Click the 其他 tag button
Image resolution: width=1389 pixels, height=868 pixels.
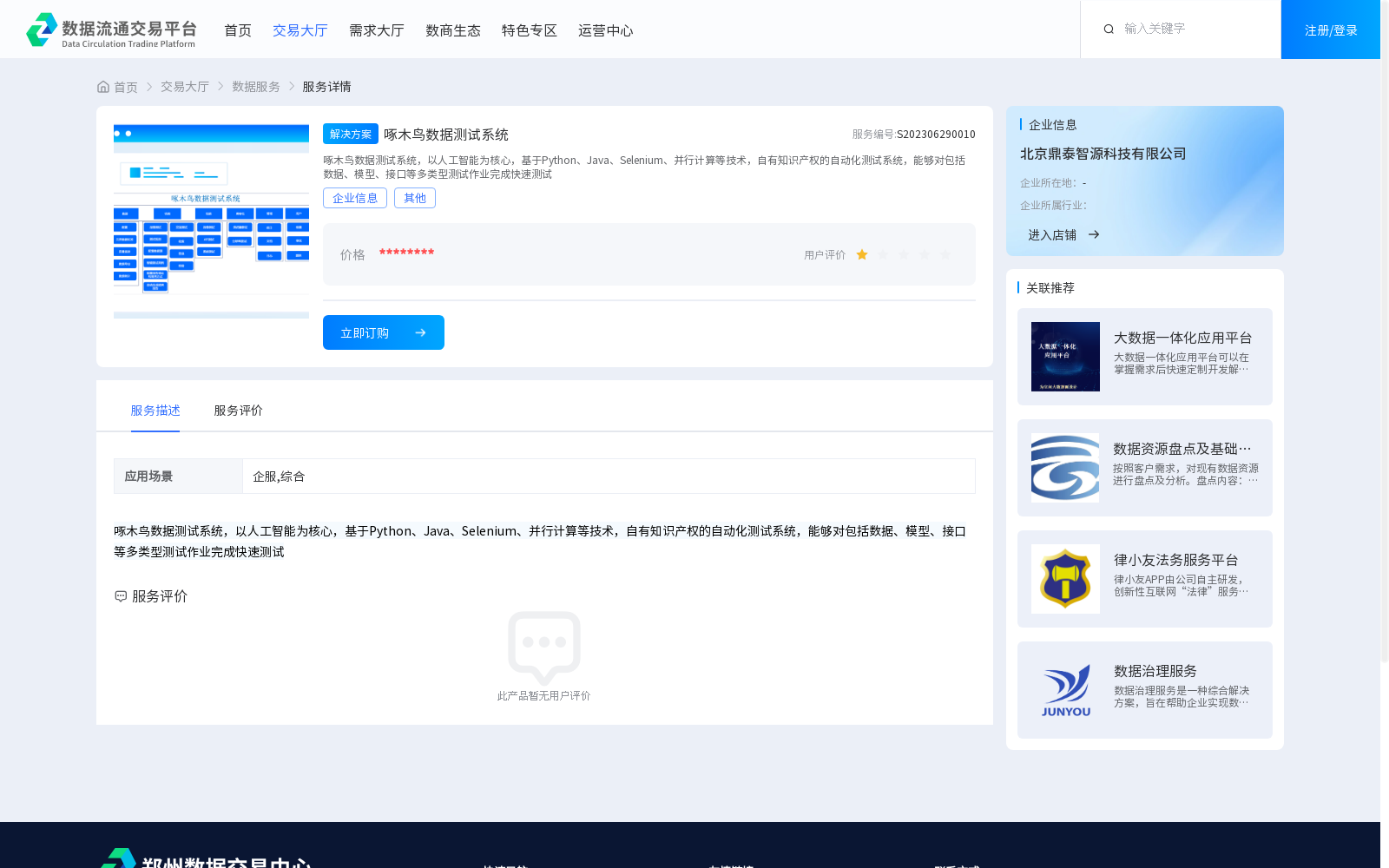(x=415, y=198)
